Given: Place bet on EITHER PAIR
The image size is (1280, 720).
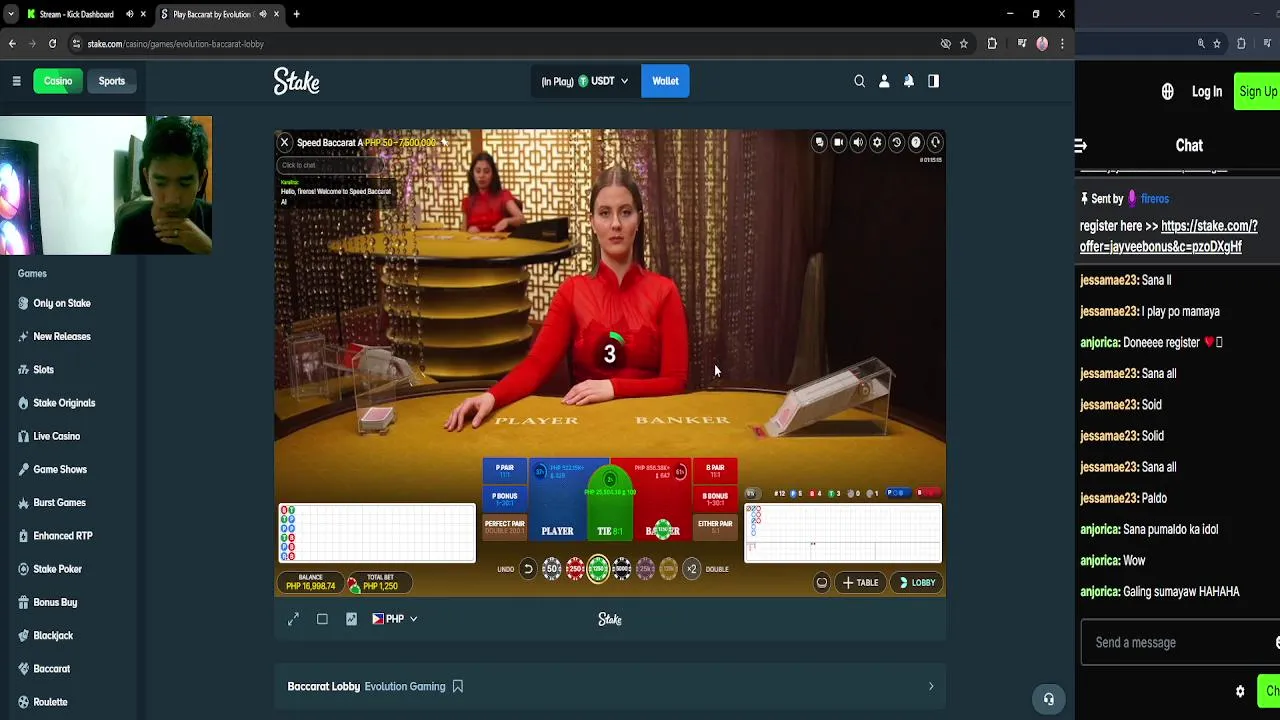Looking at the screenshot, I should pos(715,526).
